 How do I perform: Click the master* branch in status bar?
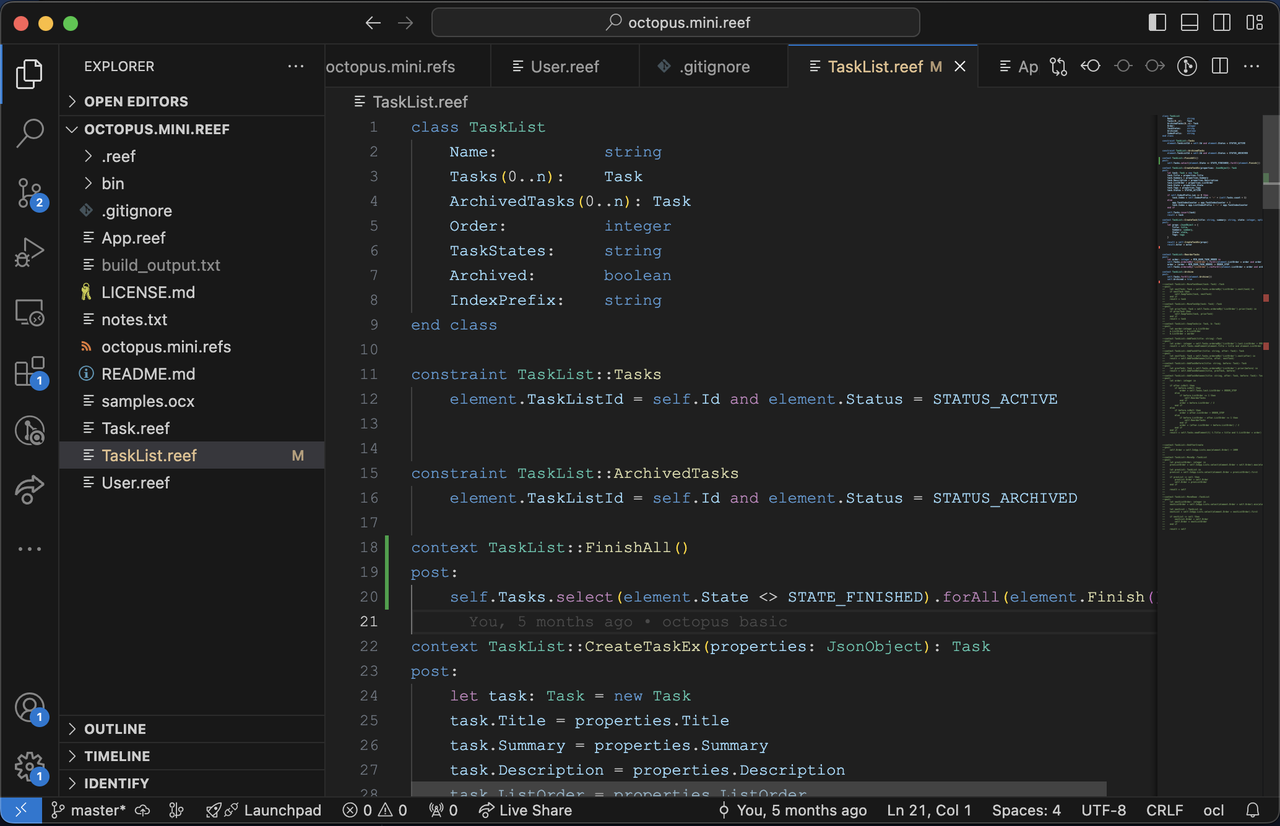point(89,810)
